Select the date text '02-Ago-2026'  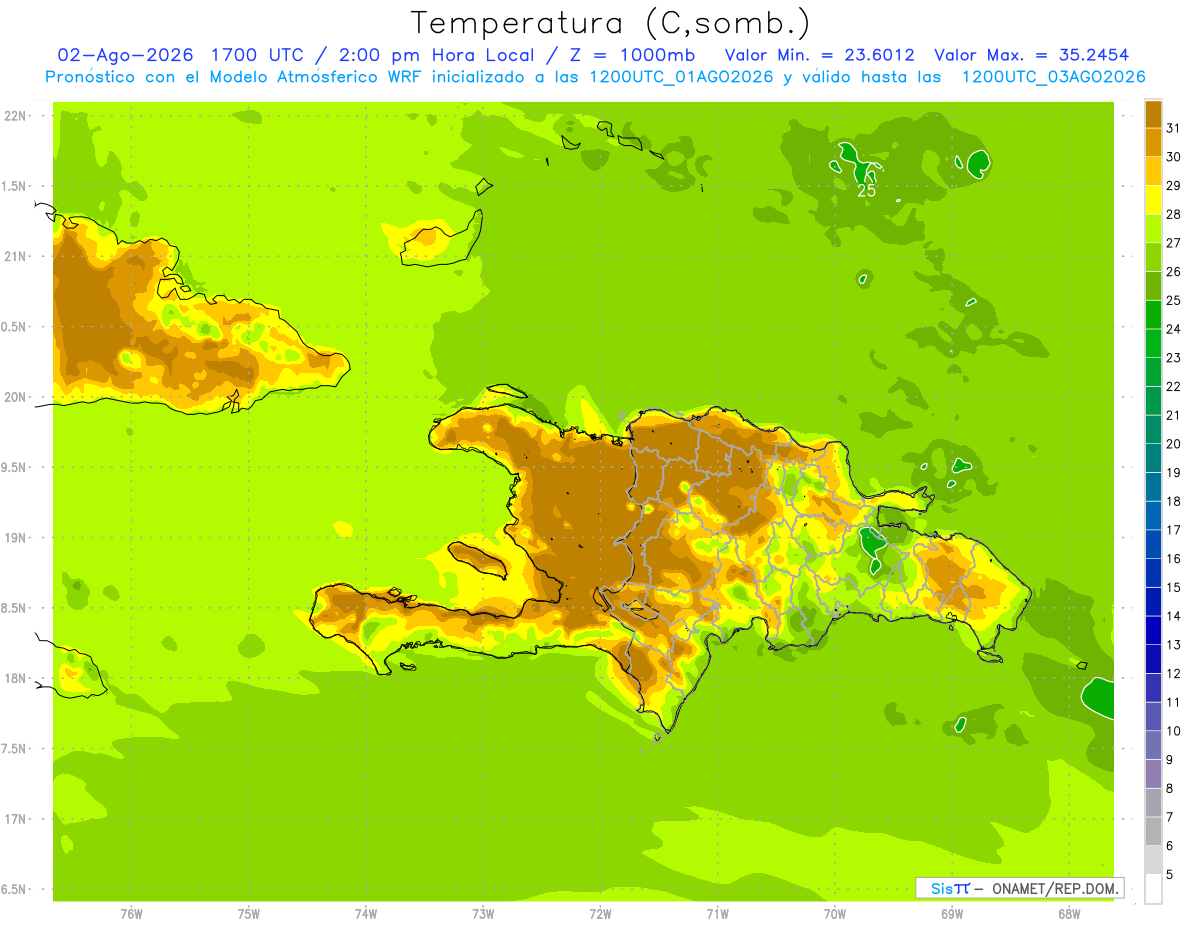click(x=125, y=55)
